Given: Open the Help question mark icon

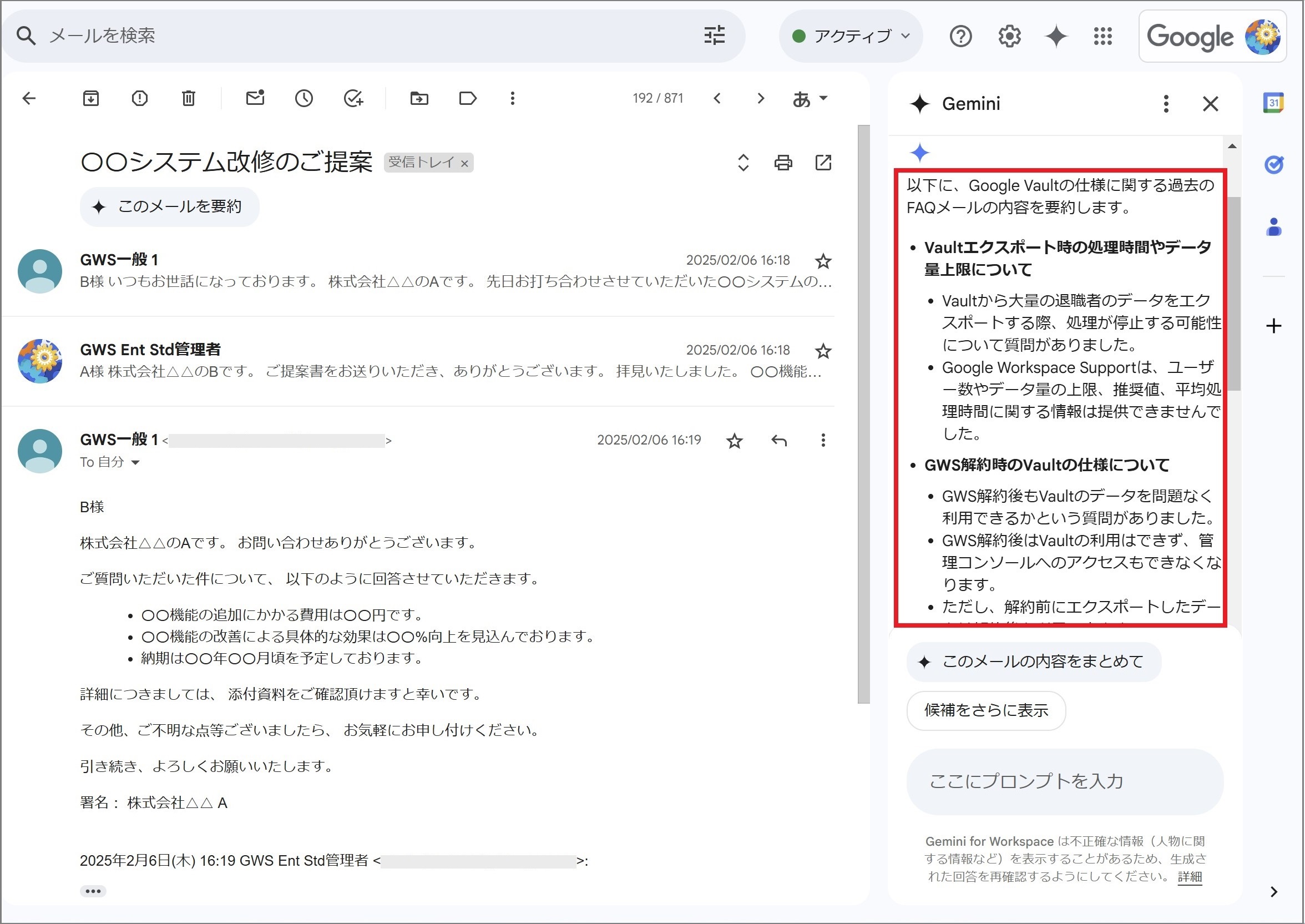Looking at the screenshot, I should point(961,37).
